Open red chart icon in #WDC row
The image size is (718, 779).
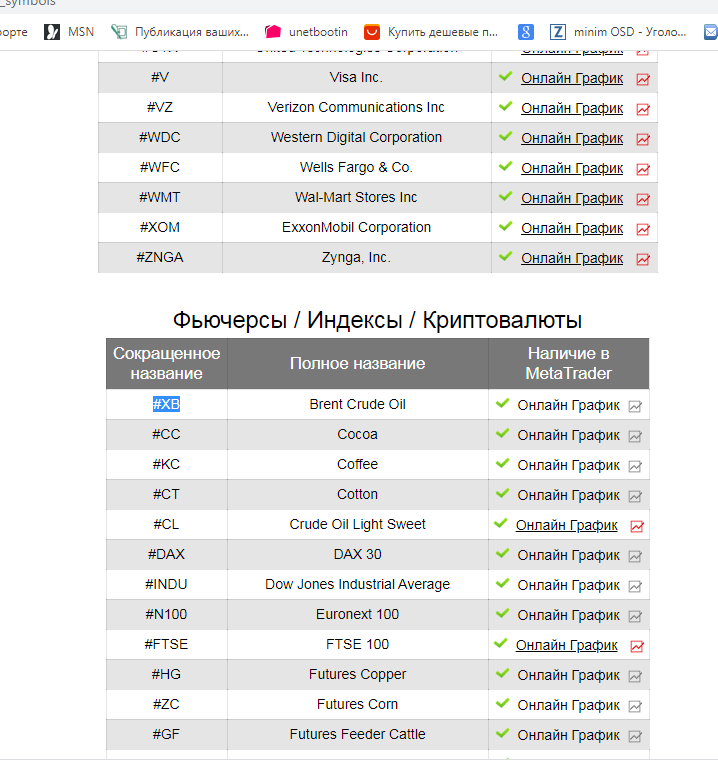643,139
